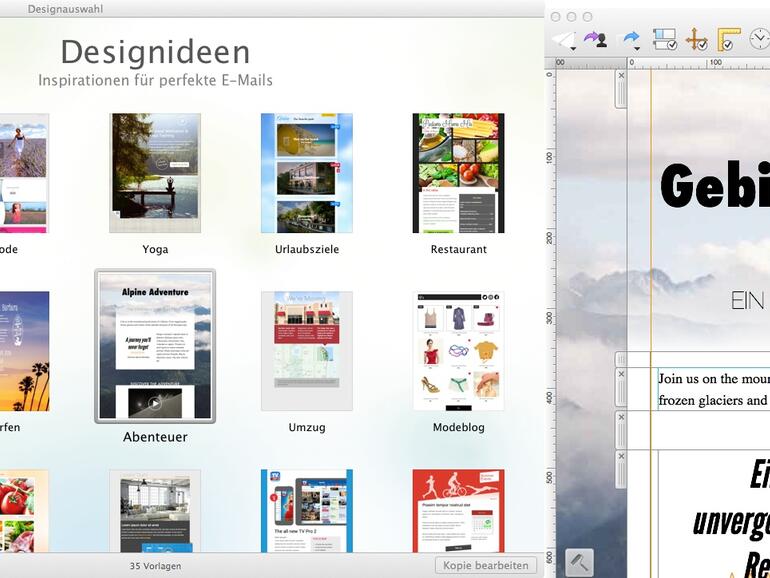This screenshot has height=578, width=770.
Task: Click the Inspirationen für perfekte E-Mails subtitle
Action: tap(155, 80)
